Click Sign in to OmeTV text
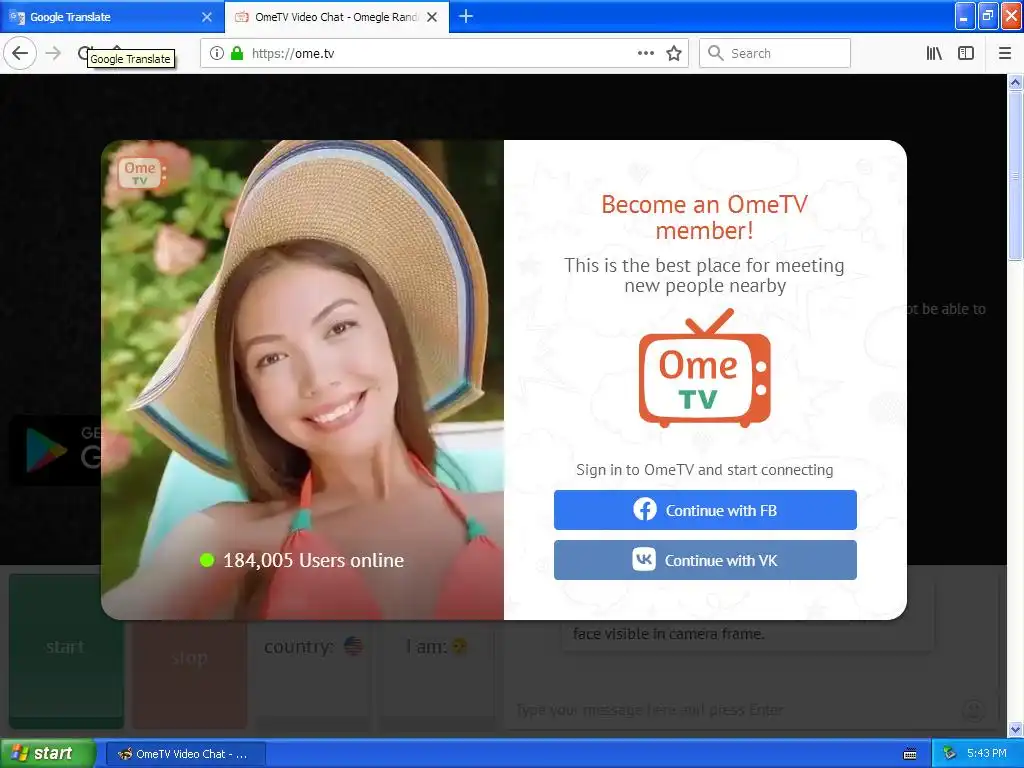The width and height of the screenshot is (1024, 768). click(x=704, y=470)
